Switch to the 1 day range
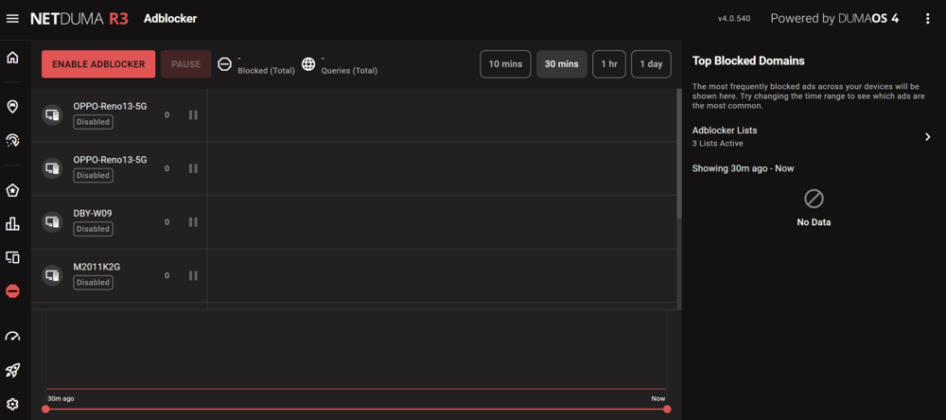Image resolution: width=946 pixels, height=420 pixels. tap(651, 64)
